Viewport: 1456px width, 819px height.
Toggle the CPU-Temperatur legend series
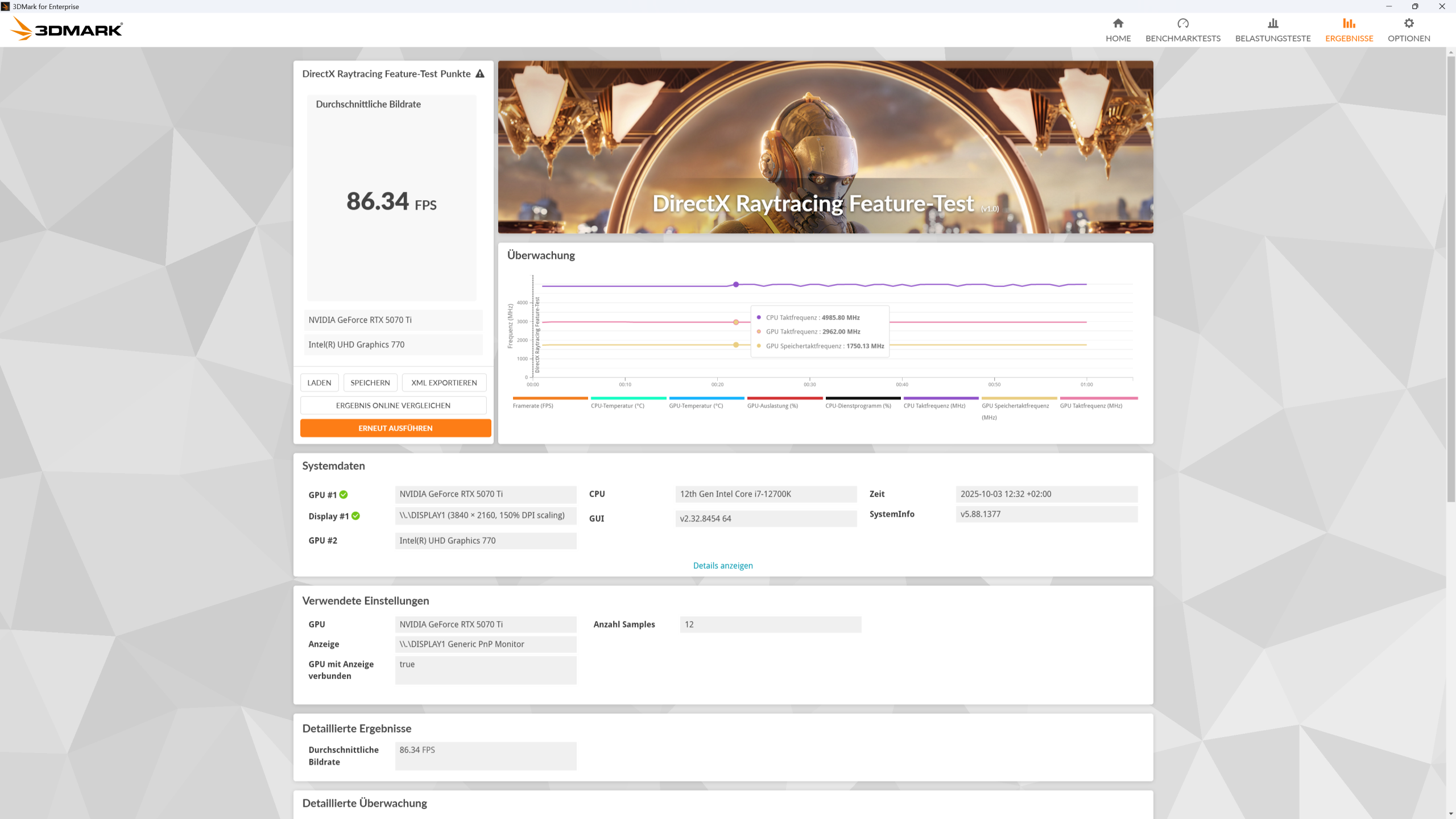pyautogui.click(x=617, y=406)
